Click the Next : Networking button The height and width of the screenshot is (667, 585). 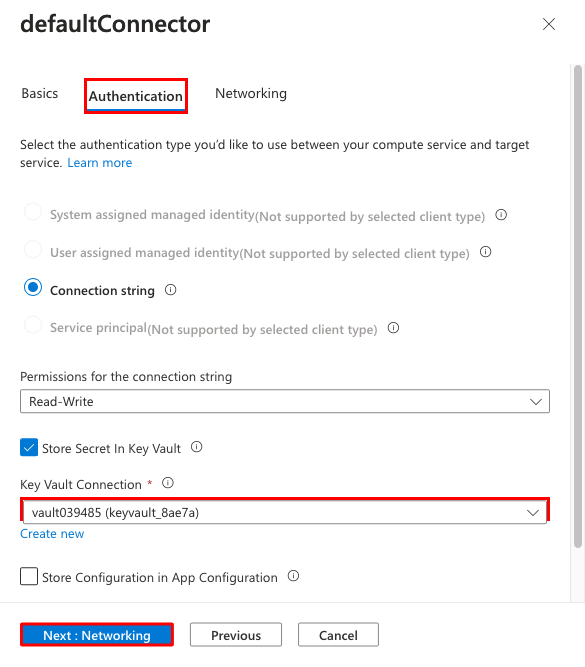coord(97,635)
